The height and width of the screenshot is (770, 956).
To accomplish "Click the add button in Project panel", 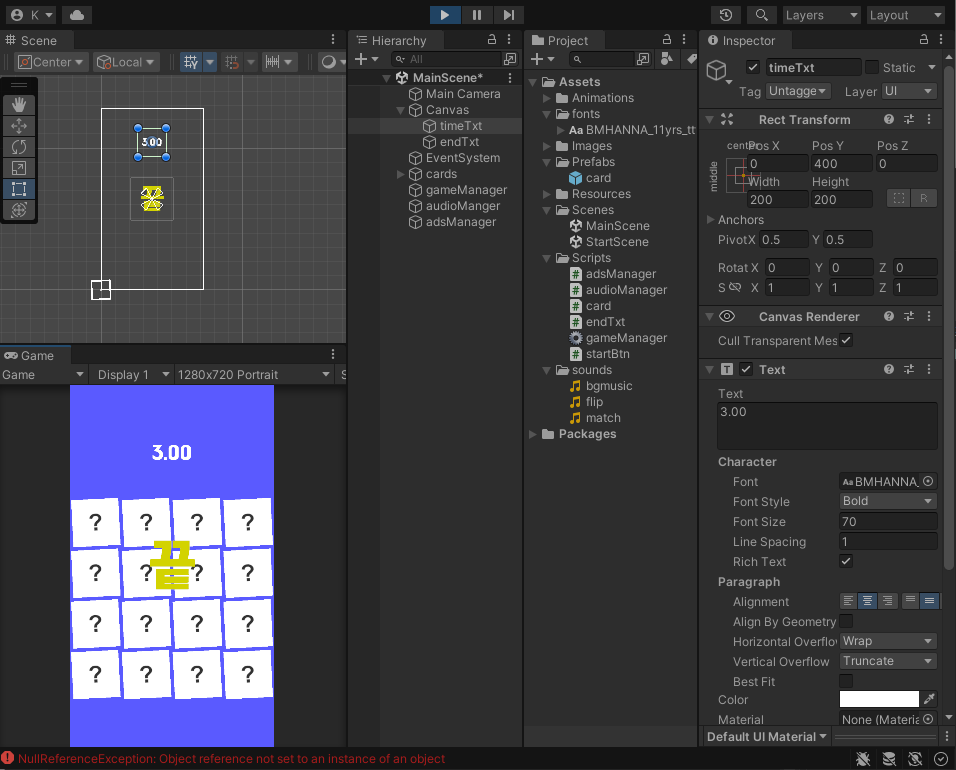I will tap(541, 59).
